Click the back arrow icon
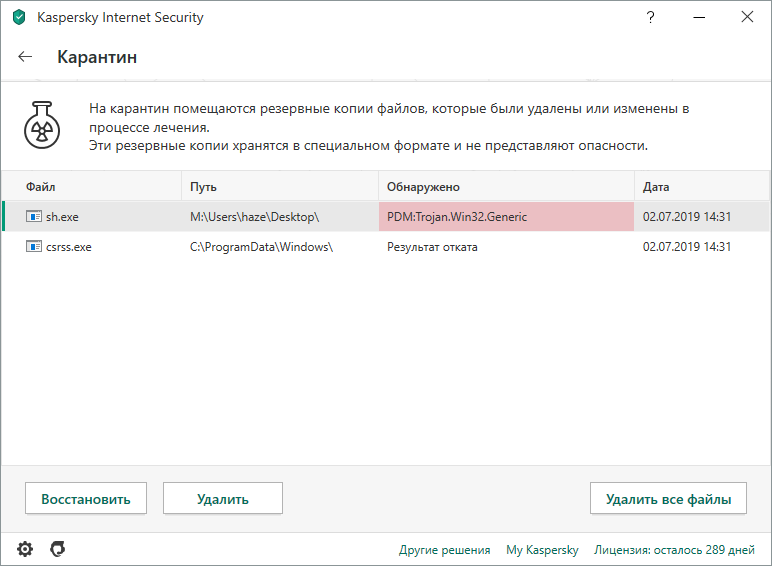 pos(25,57)
